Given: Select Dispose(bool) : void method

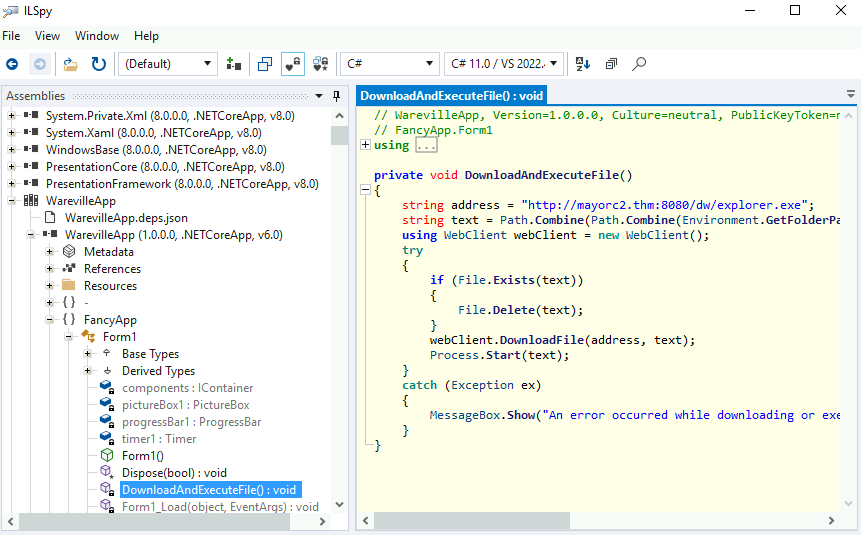Looking at the screenshot, I should click(x=174, y=473).
